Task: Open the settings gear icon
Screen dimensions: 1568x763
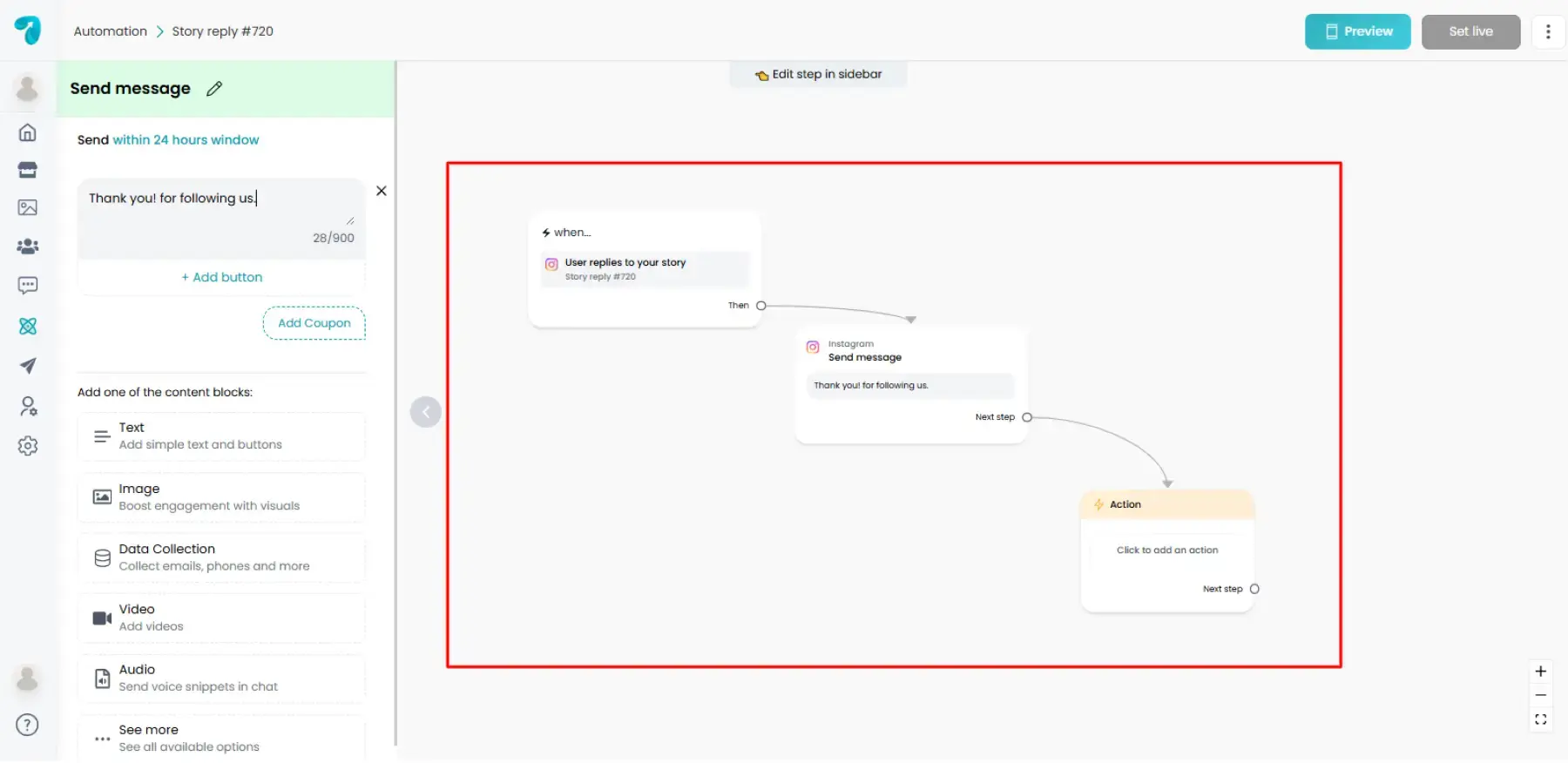Action: [x=28, y=446]
